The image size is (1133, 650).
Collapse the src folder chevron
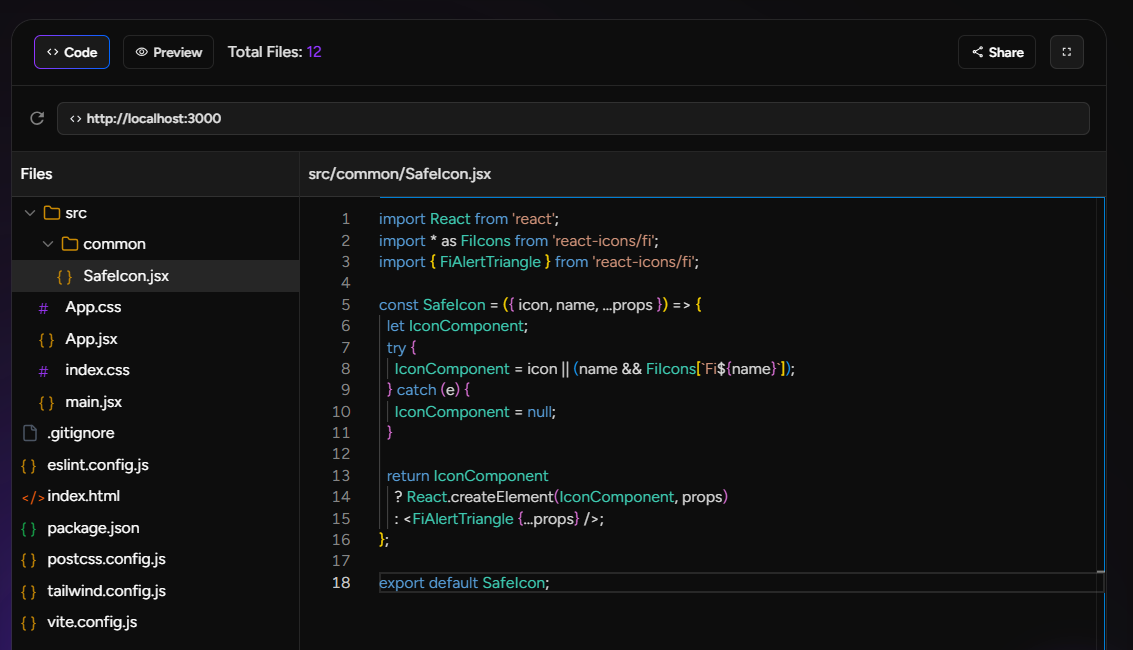[30, 213]
